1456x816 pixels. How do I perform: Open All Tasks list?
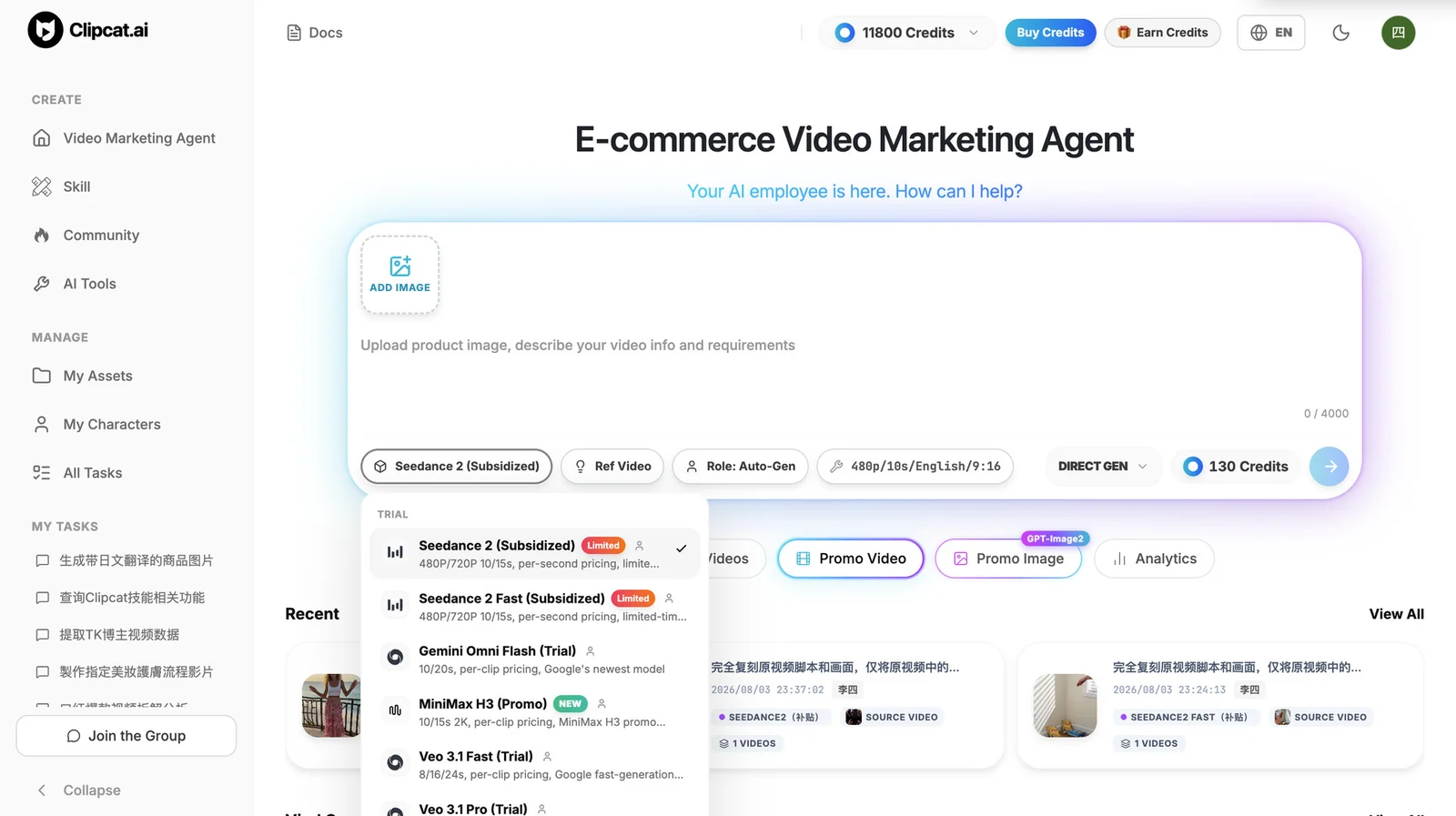click(x=126, y=473)
